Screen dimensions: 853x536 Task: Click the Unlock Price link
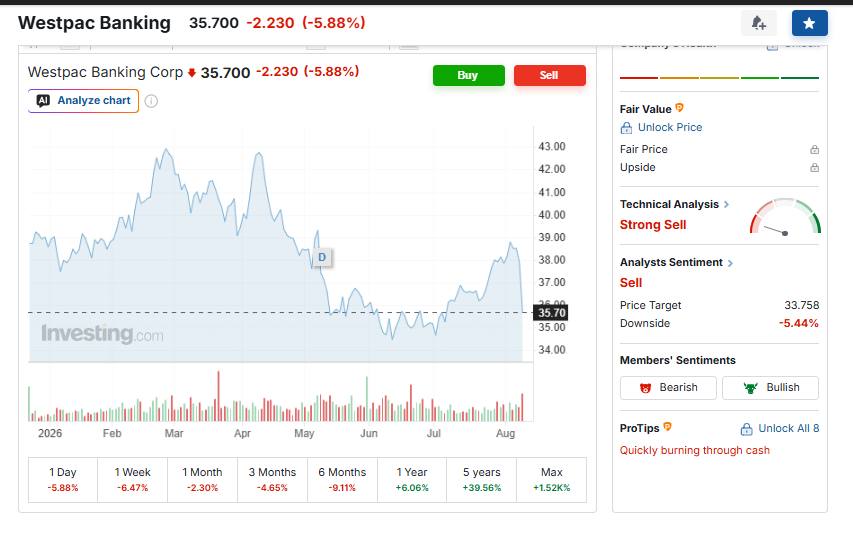click(670, 127)
